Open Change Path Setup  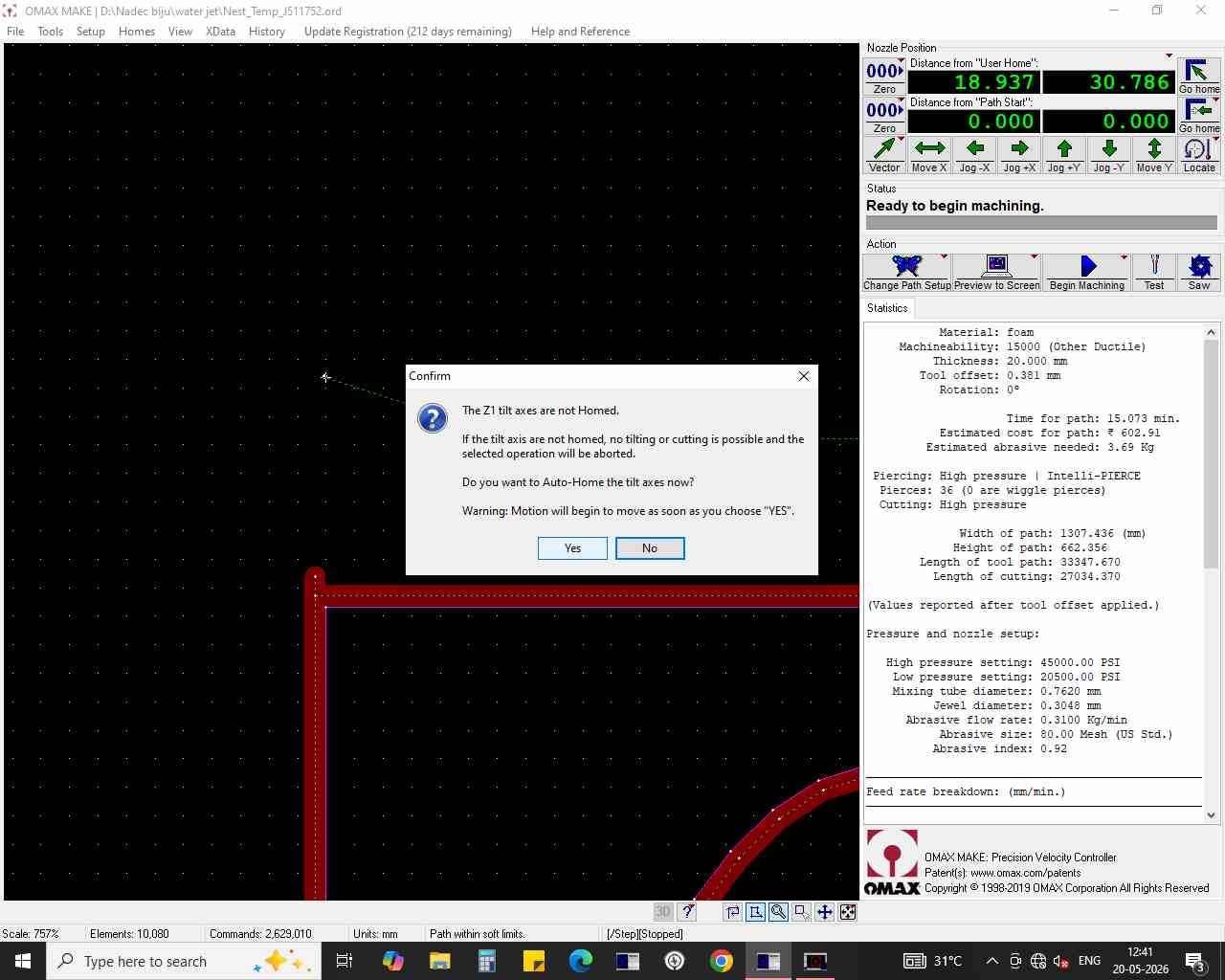click(907, 273)
